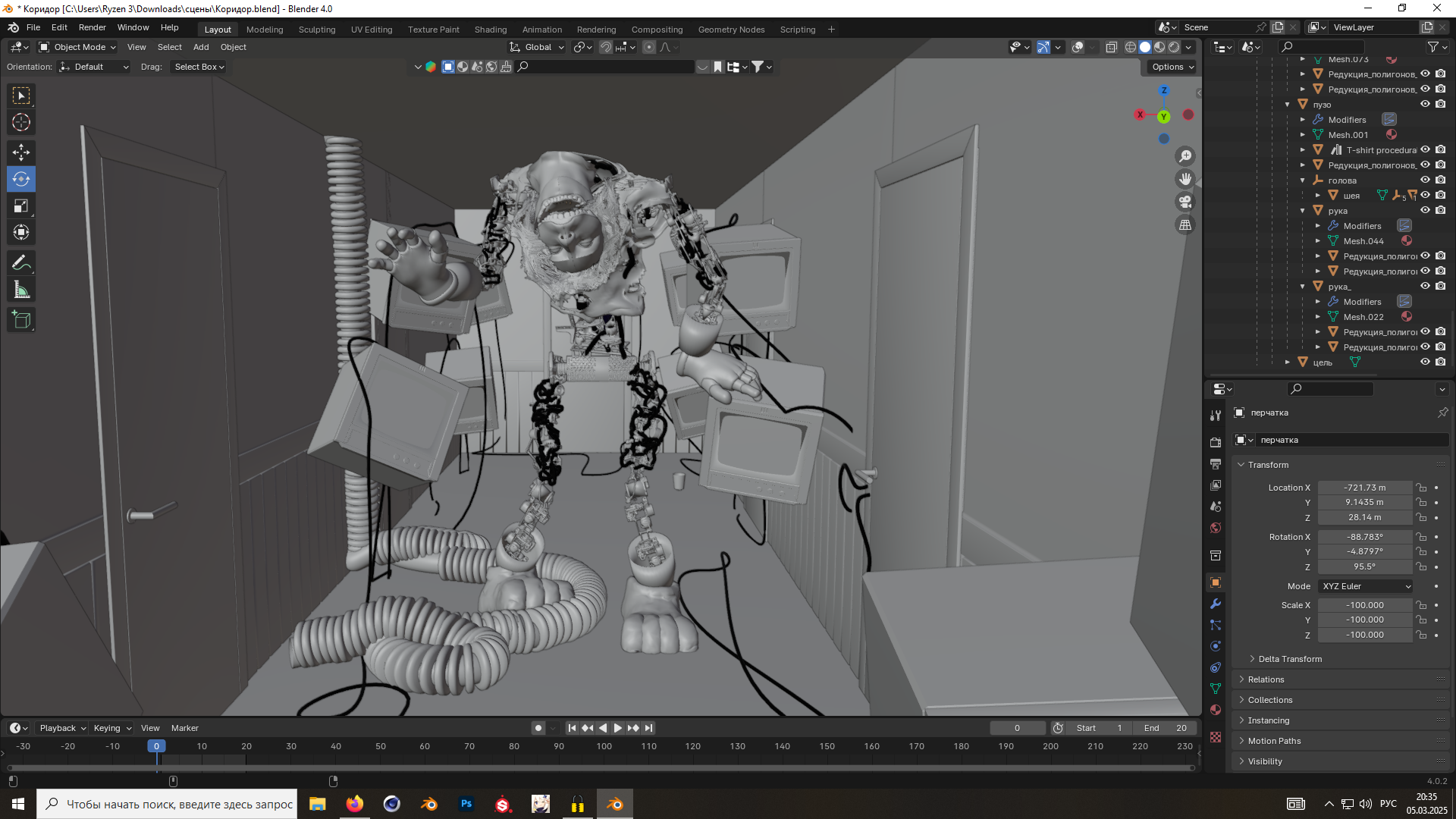Choose the Add Cube tool

pyautogui.click(x=21, y=320)
